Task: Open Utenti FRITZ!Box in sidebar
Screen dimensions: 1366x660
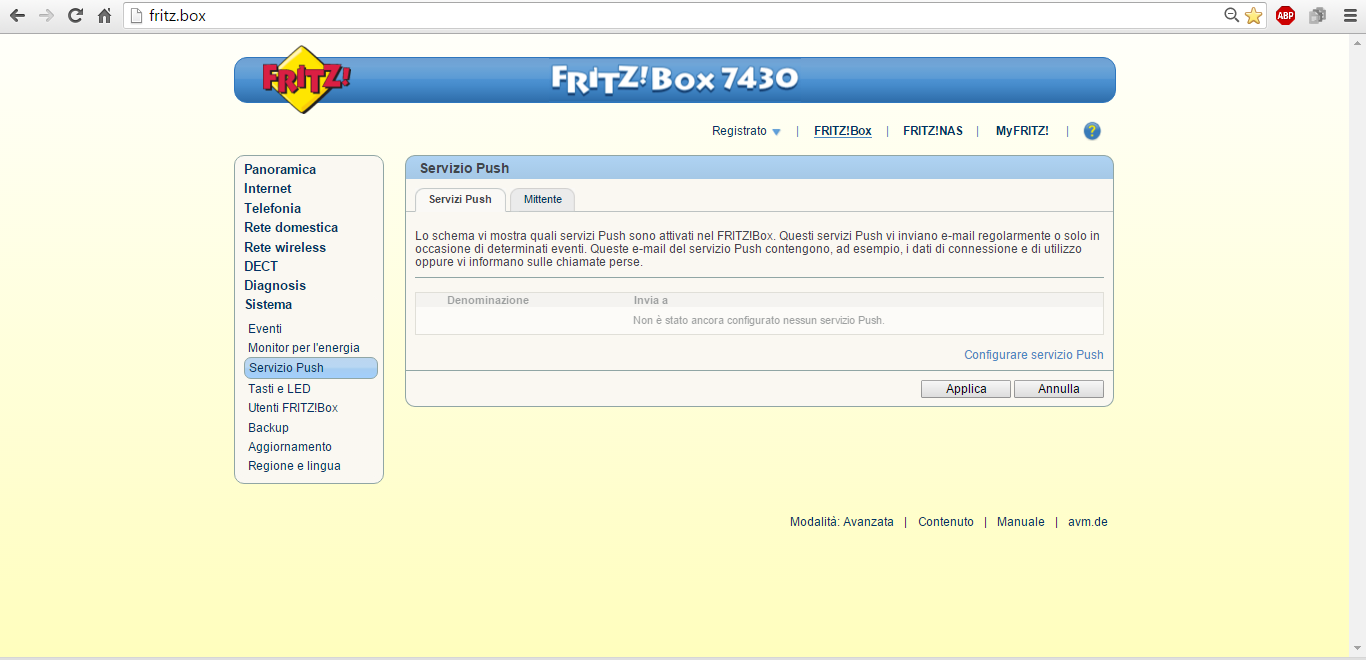Action: point(293,408)
